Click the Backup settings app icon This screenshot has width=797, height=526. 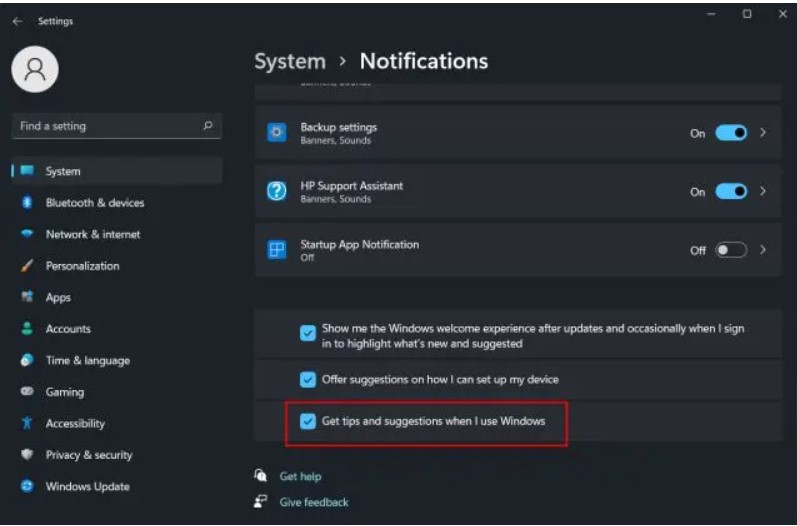click(278, 133)
